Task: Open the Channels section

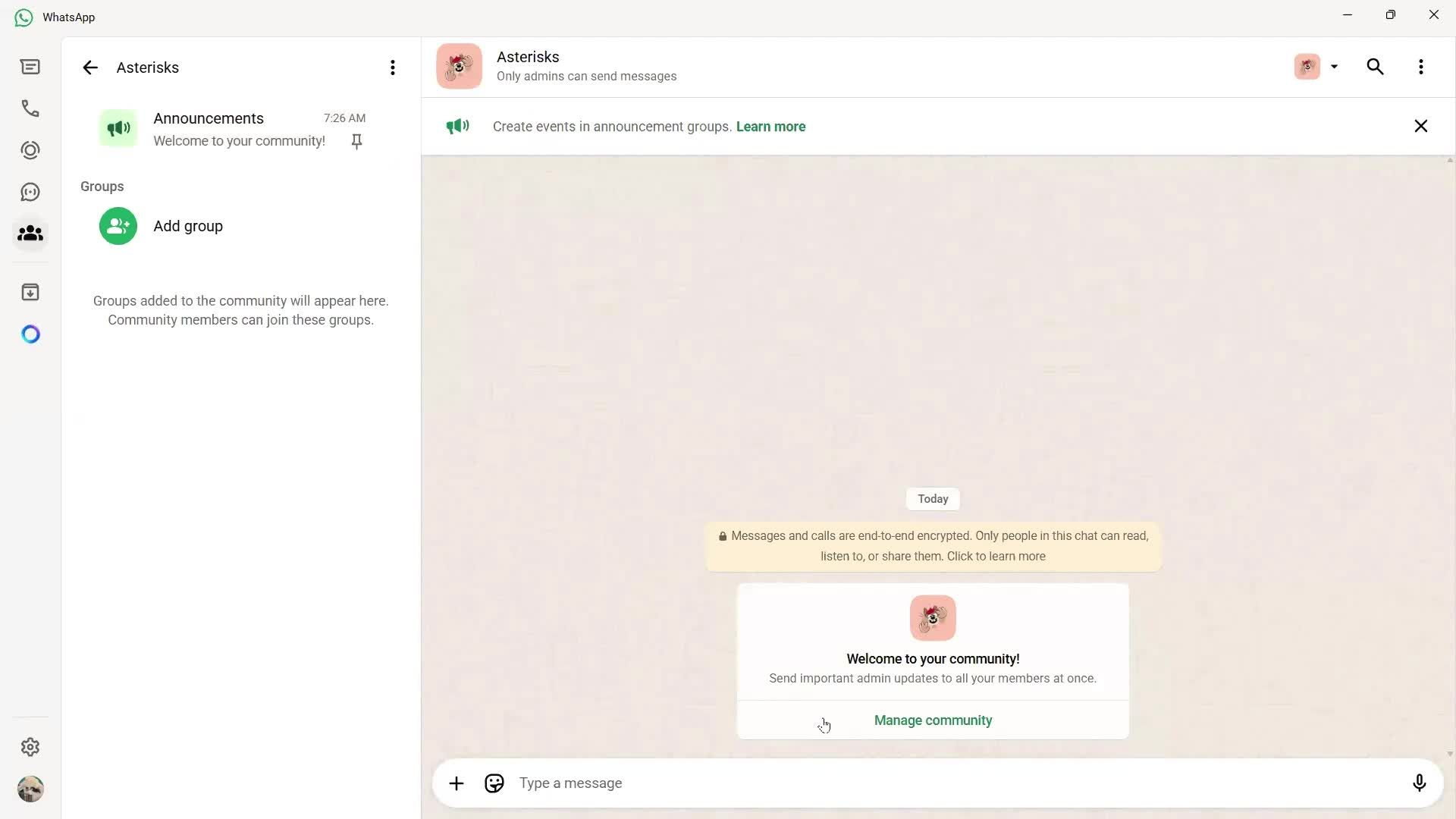Action: pos(30,191)
